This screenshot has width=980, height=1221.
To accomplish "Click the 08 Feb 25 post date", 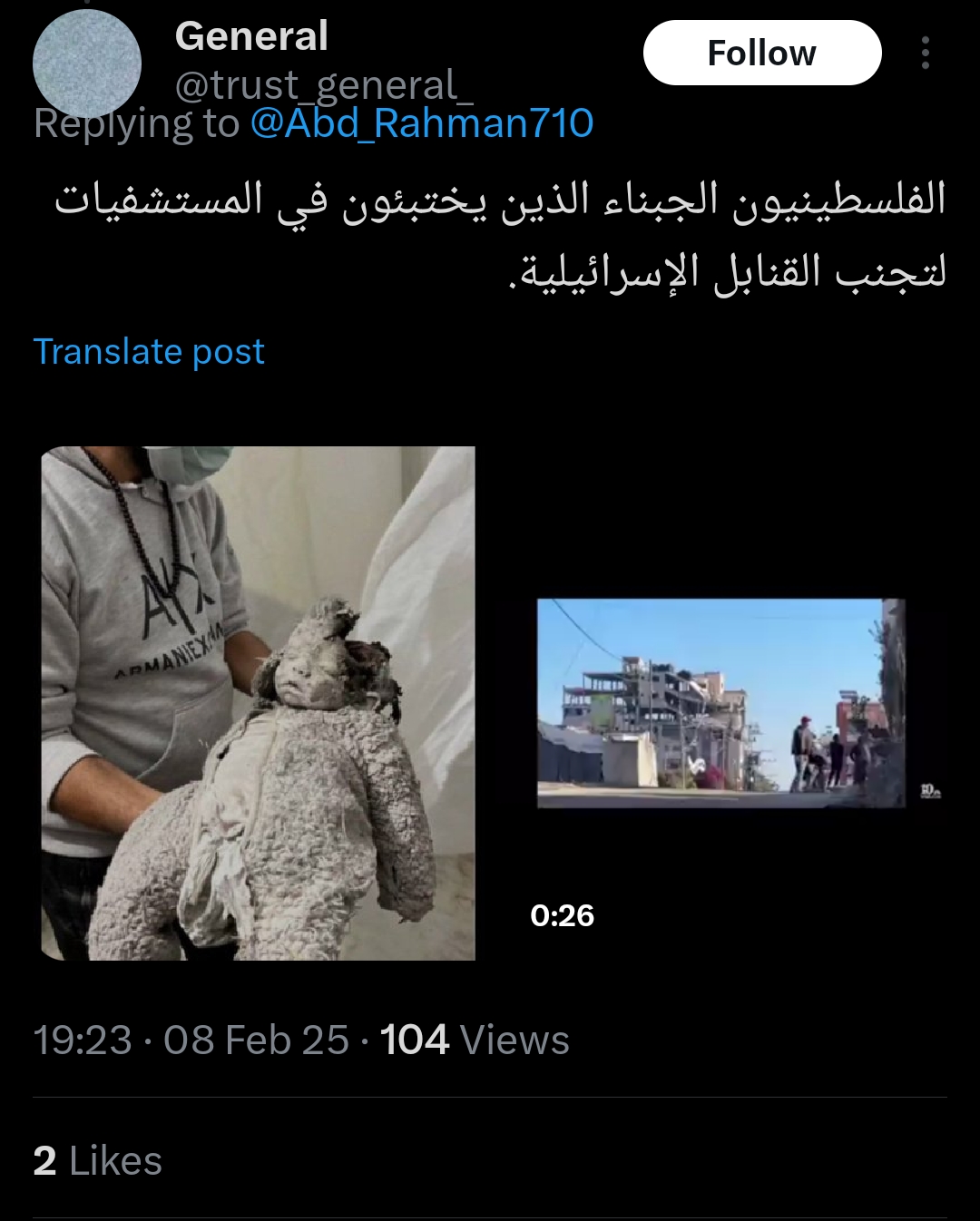I will pyautogui.click(x=256, y=1040).
